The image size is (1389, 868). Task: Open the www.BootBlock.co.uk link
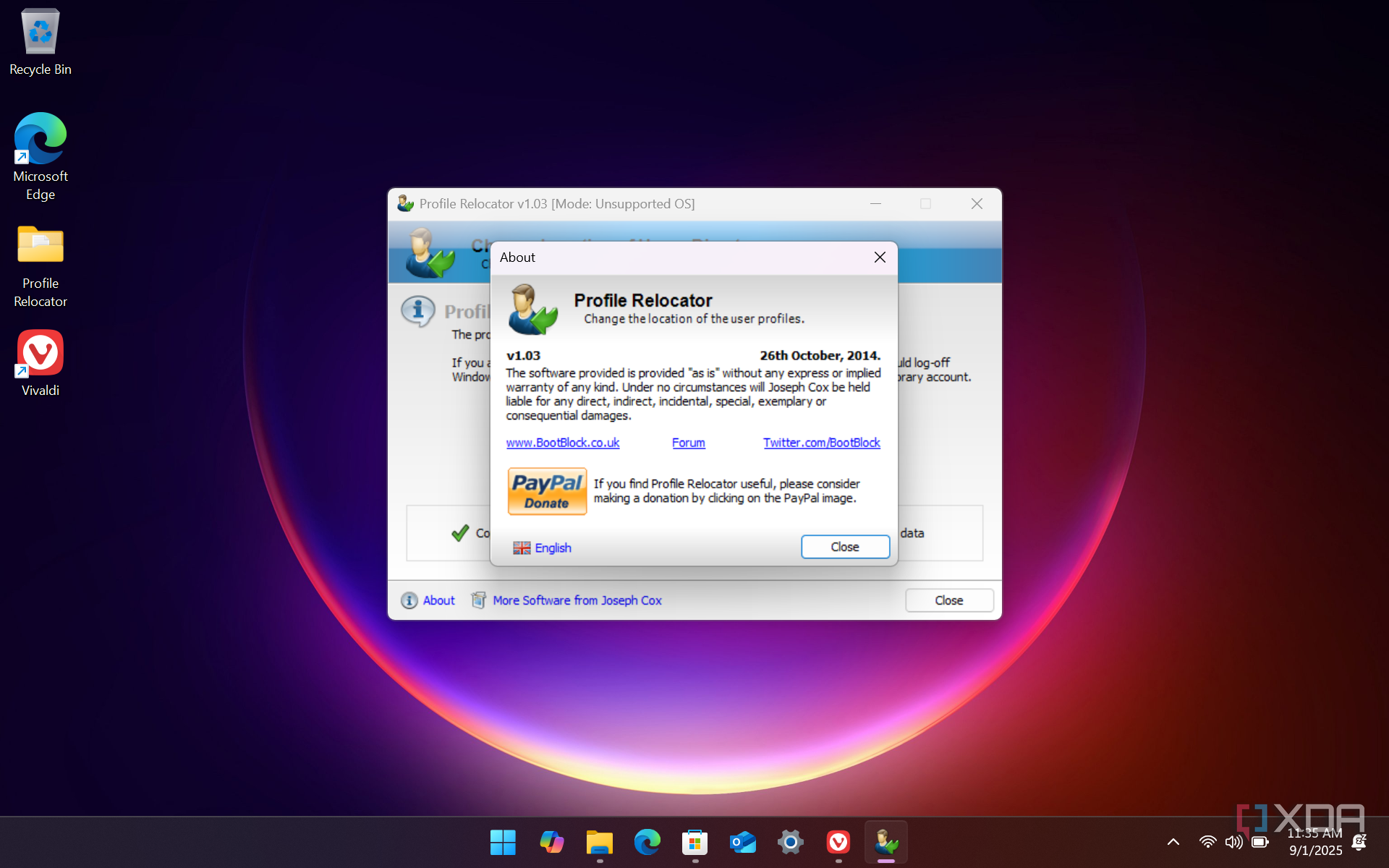click(563, 443)
